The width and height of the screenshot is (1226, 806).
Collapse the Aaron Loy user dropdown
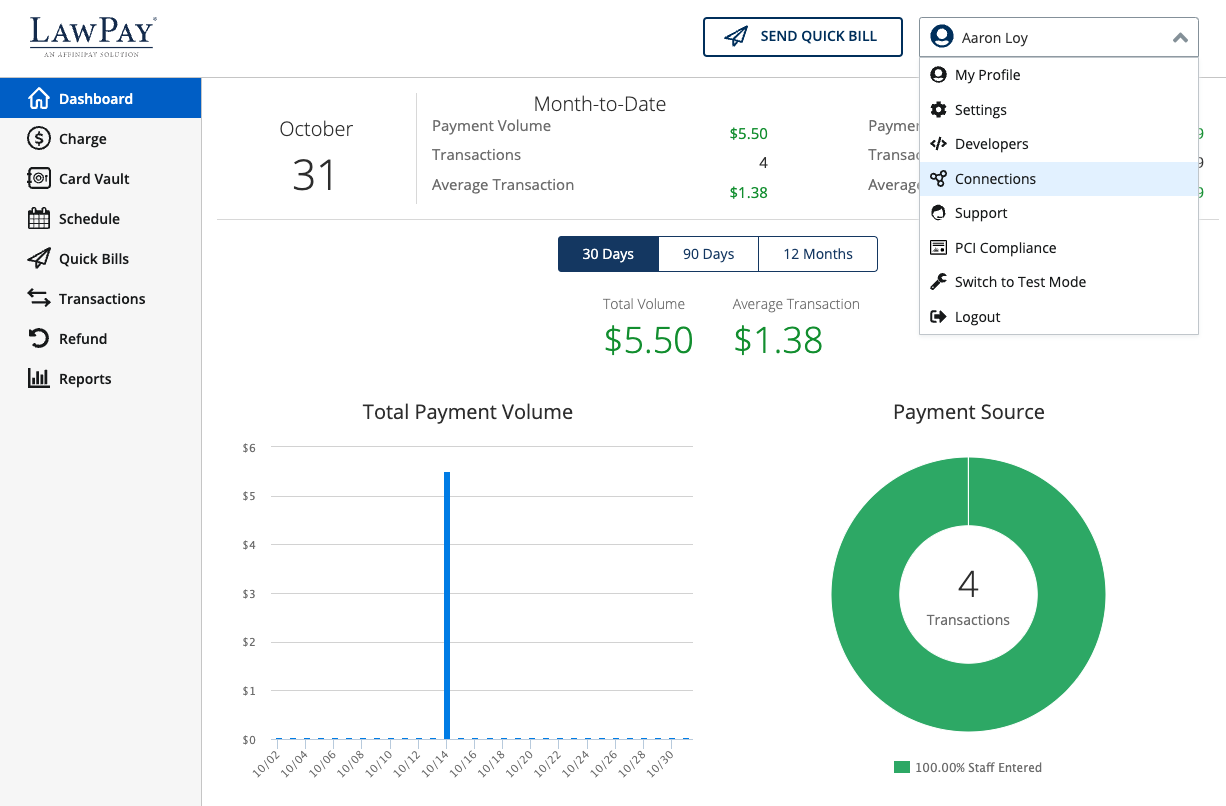[x=1058, y=38]
